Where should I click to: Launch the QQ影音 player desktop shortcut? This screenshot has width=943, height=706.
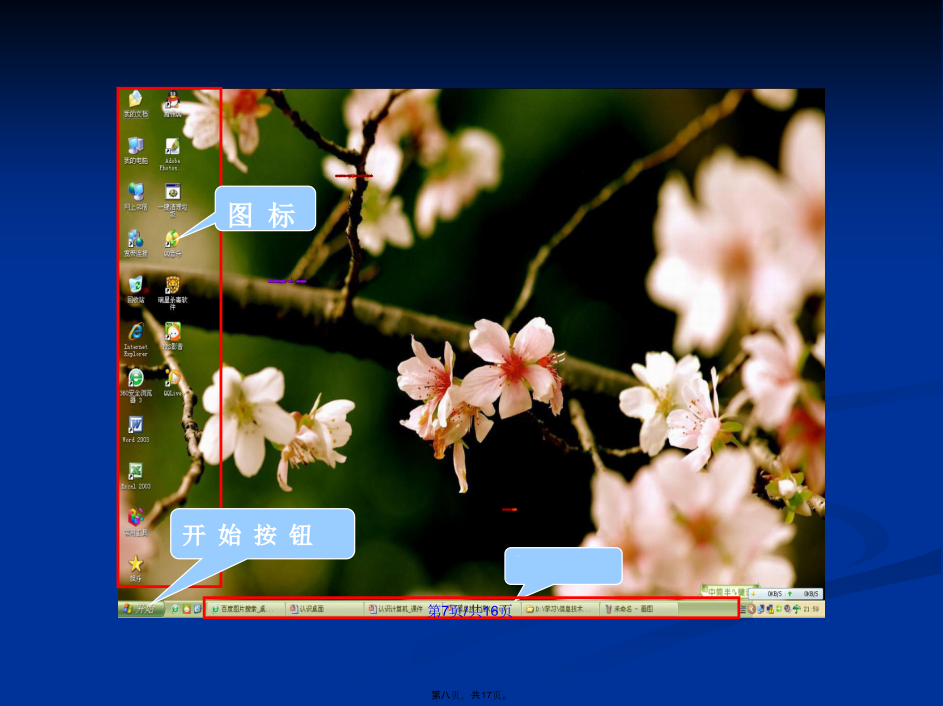pos(173,337)
